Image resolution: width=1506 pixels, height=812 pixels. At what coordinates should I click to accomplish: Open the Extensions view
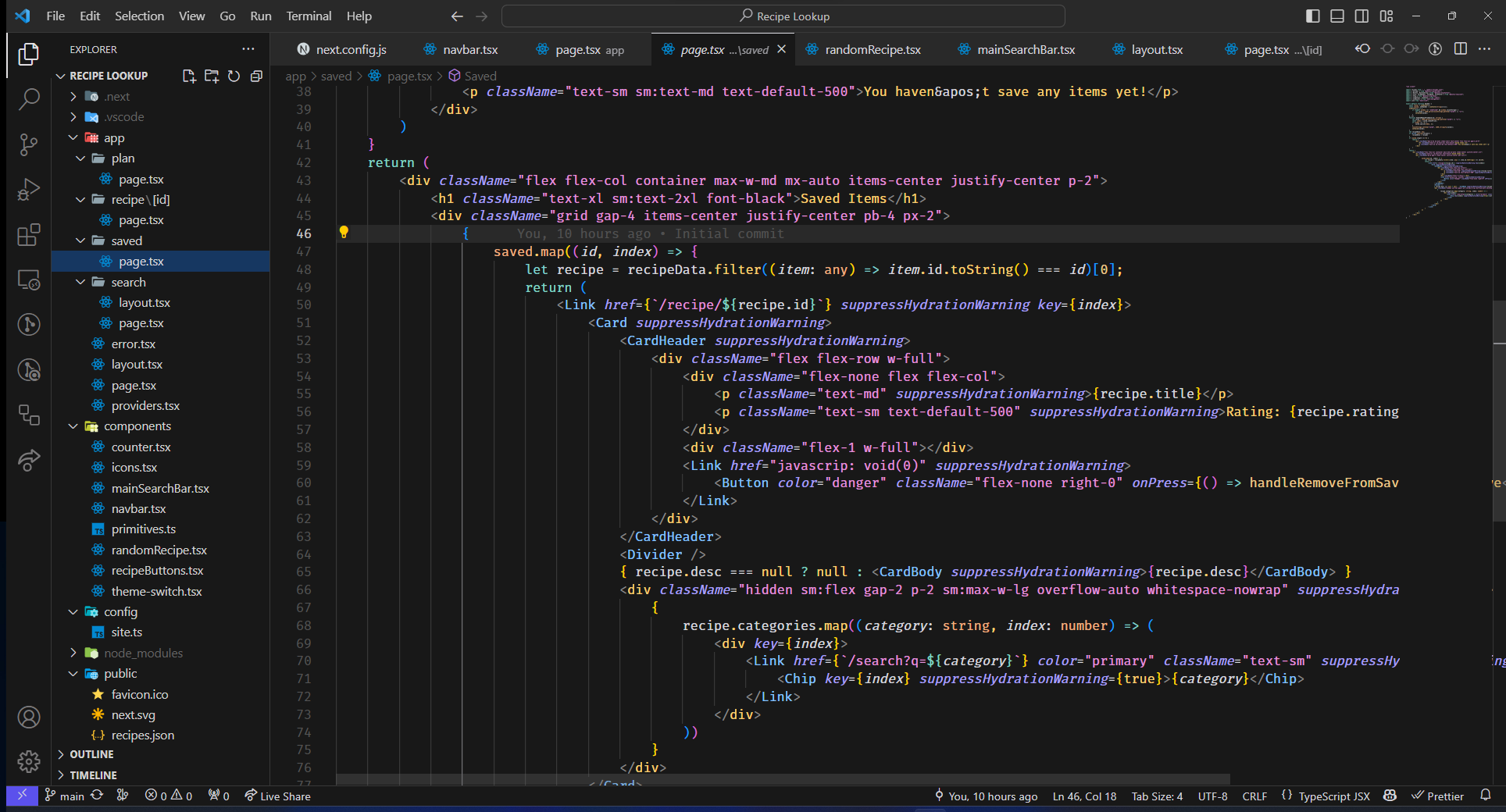tap(29, 235)
